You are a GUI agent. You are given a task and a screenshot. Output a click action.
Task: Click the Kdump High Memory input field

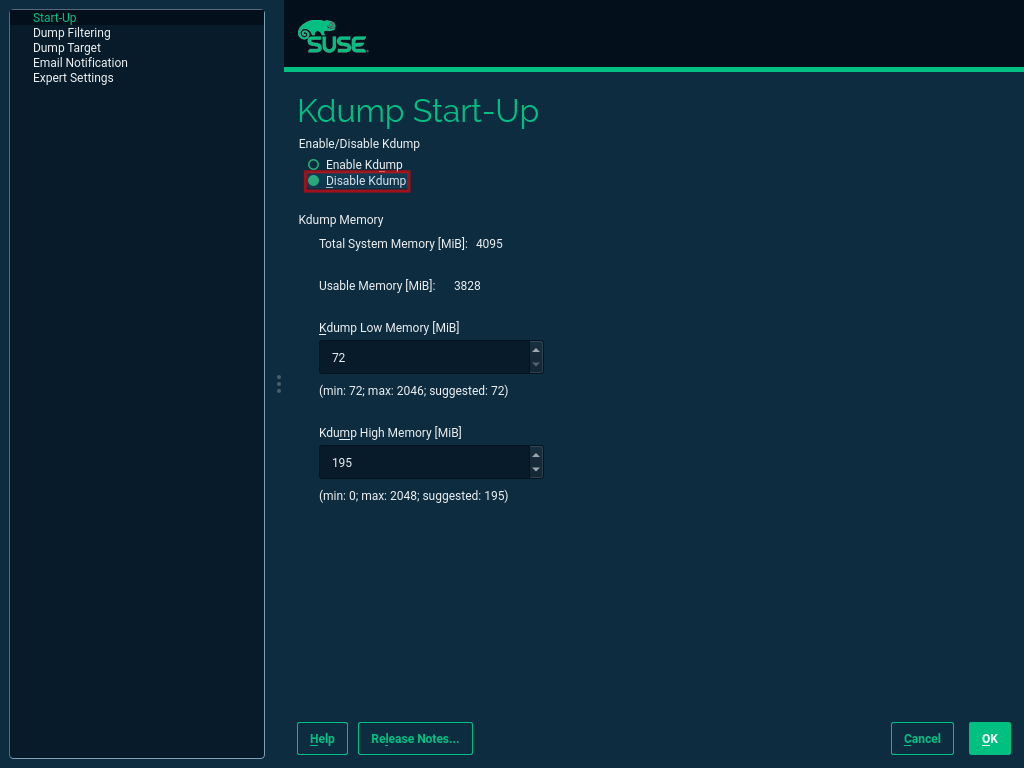(x=422, y=463)
